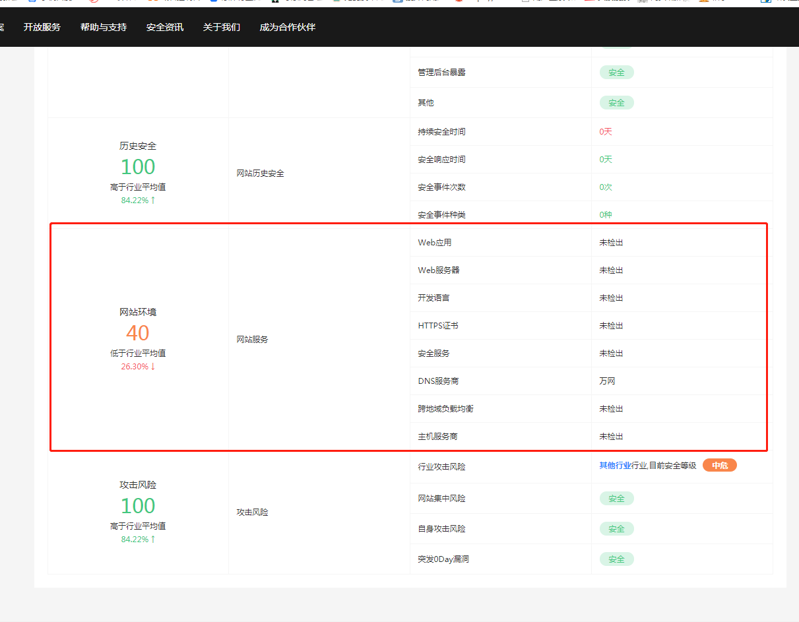The image size is (799, 622).
Task: Click the green 100 score for 历史安全
Action: [x=138, y=167]
